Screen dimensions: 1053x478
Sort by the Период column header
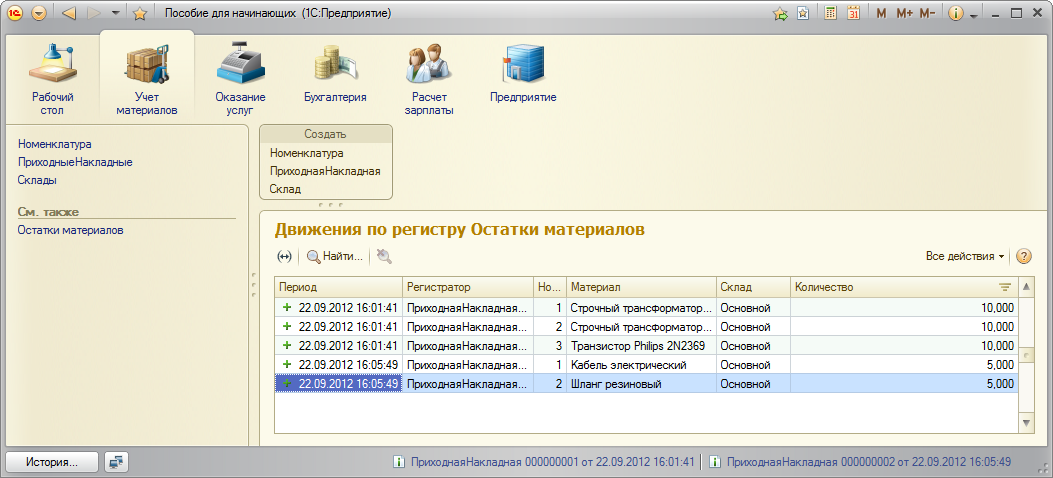(339, 287)
